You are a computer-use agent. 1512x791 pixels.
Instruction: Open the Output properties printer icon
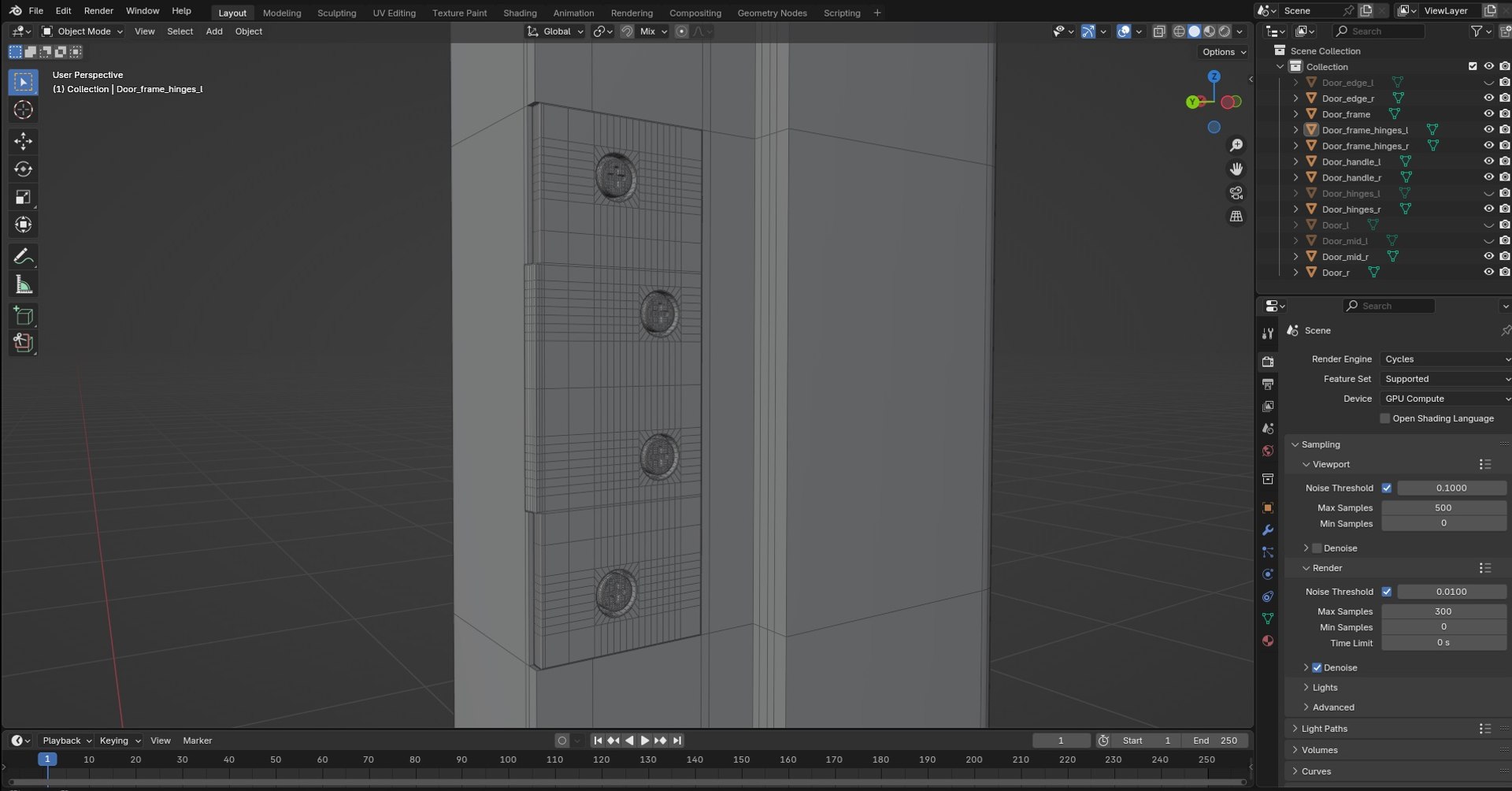[x=1268, y=384]
